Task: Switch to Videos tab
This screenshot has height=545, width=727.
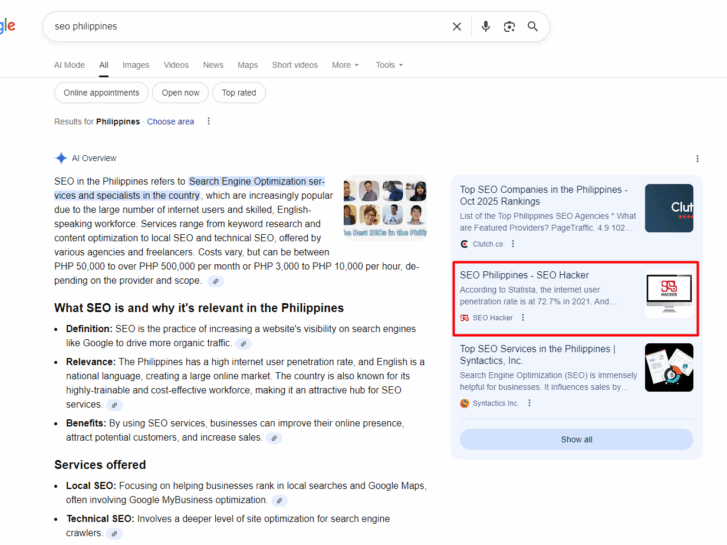Action: pos(176,65)
